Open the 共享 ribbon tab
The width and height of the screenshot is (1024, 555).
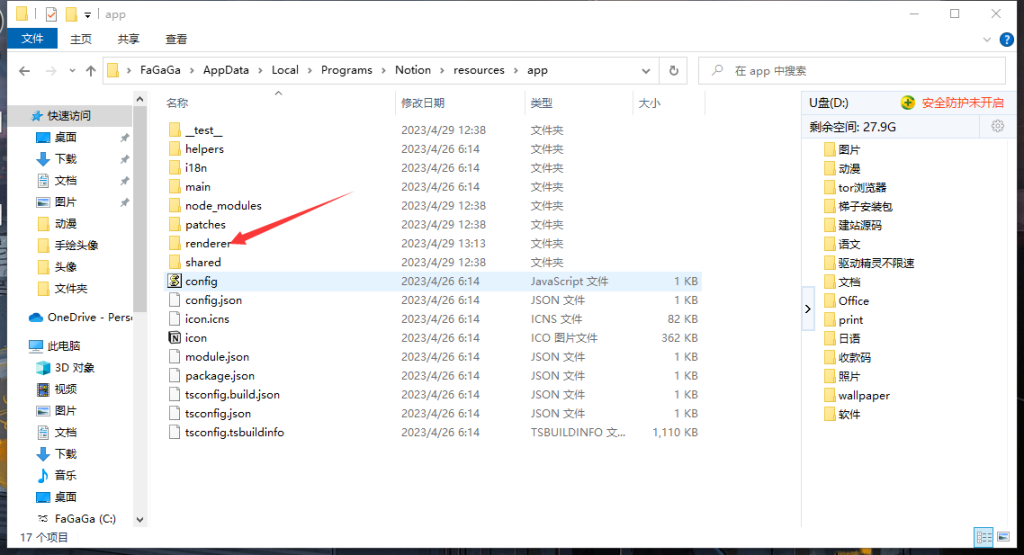(x=129, y=39)
